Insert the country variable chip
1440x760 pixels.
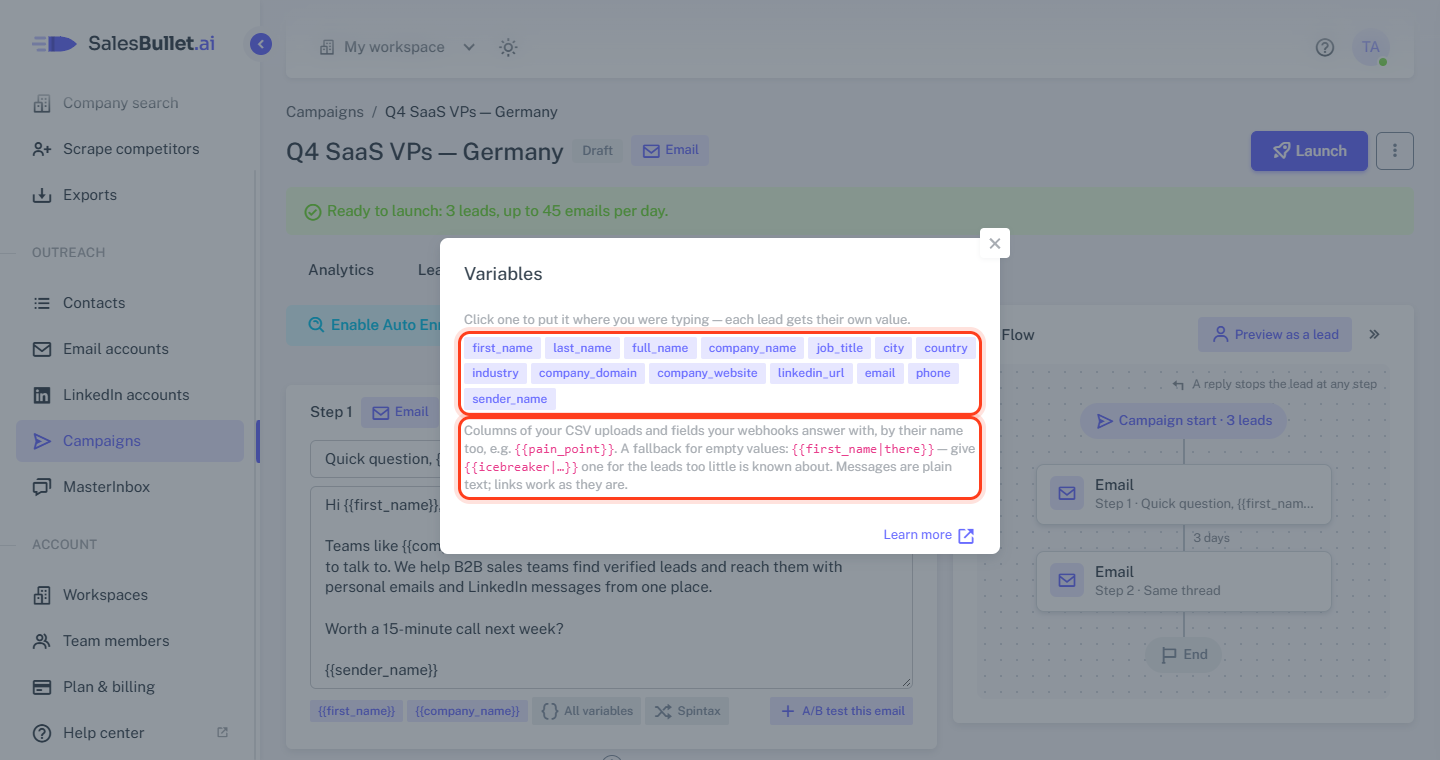tap(946, 348)
